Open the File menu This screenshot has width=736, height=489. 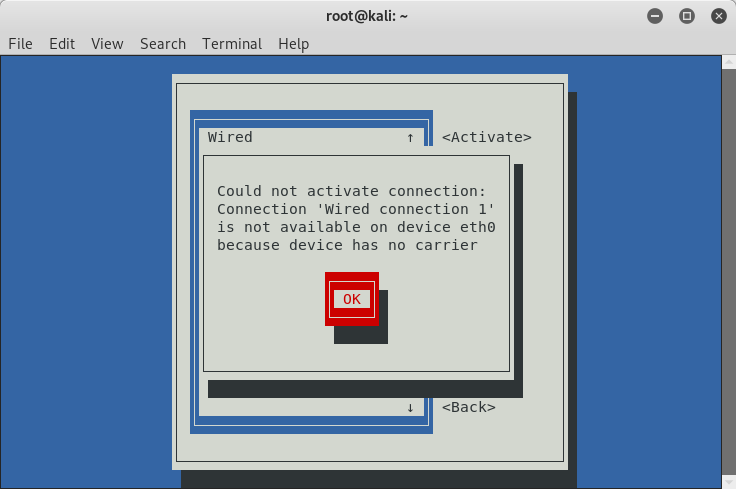[x=20, y=44]
